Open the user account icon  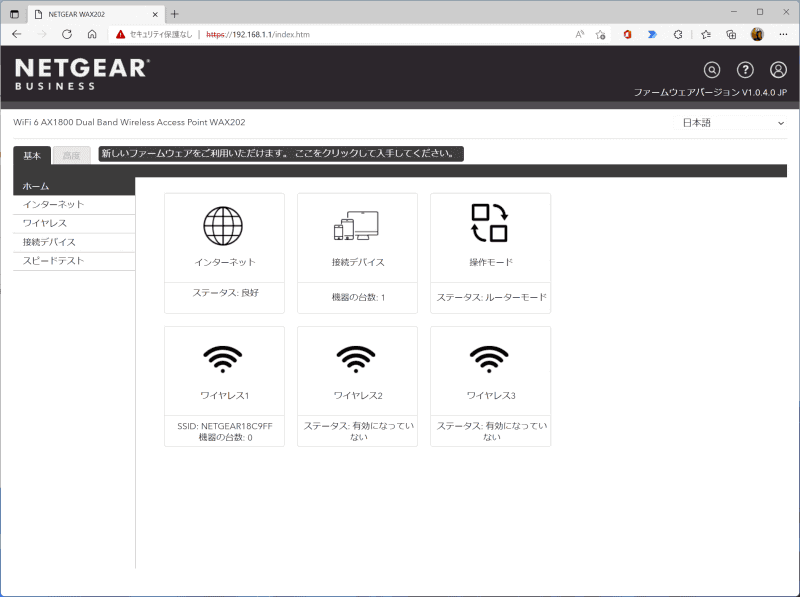click(x=778, y=69)
